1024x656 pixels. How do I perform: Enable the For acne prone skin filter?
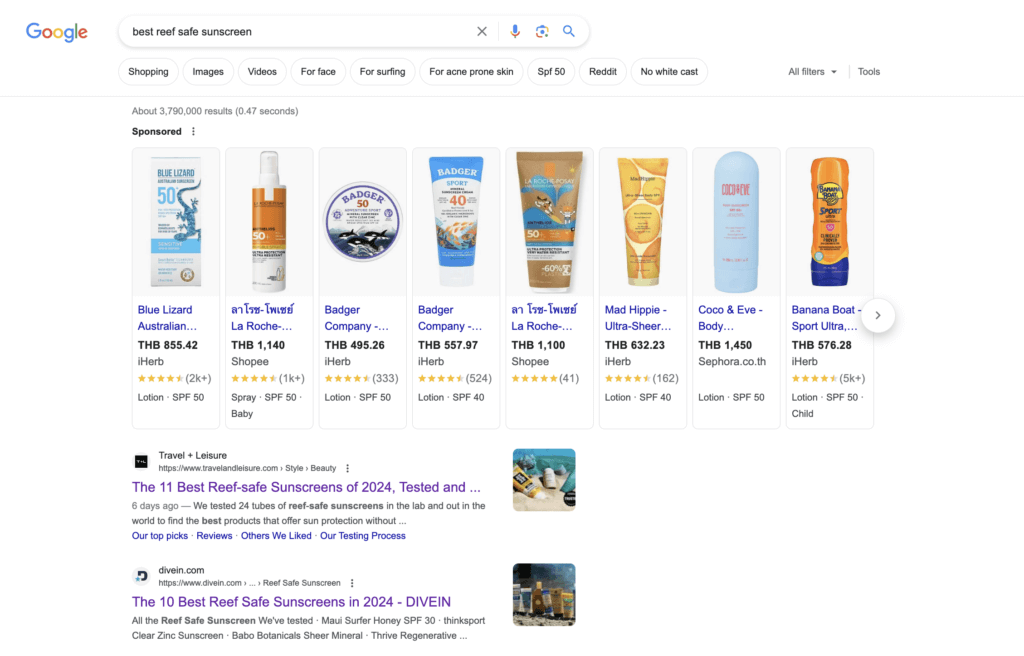click(471, 71)
